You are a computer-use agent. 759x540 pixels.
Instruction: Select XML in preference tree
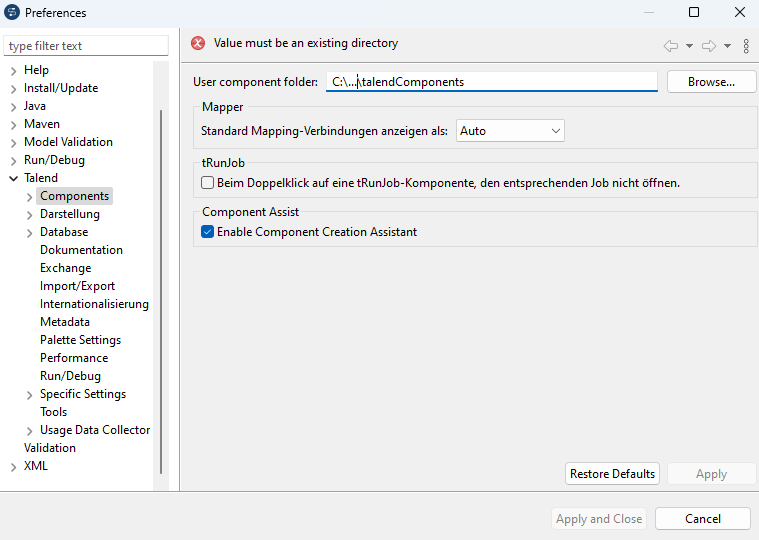click(36, 465)
